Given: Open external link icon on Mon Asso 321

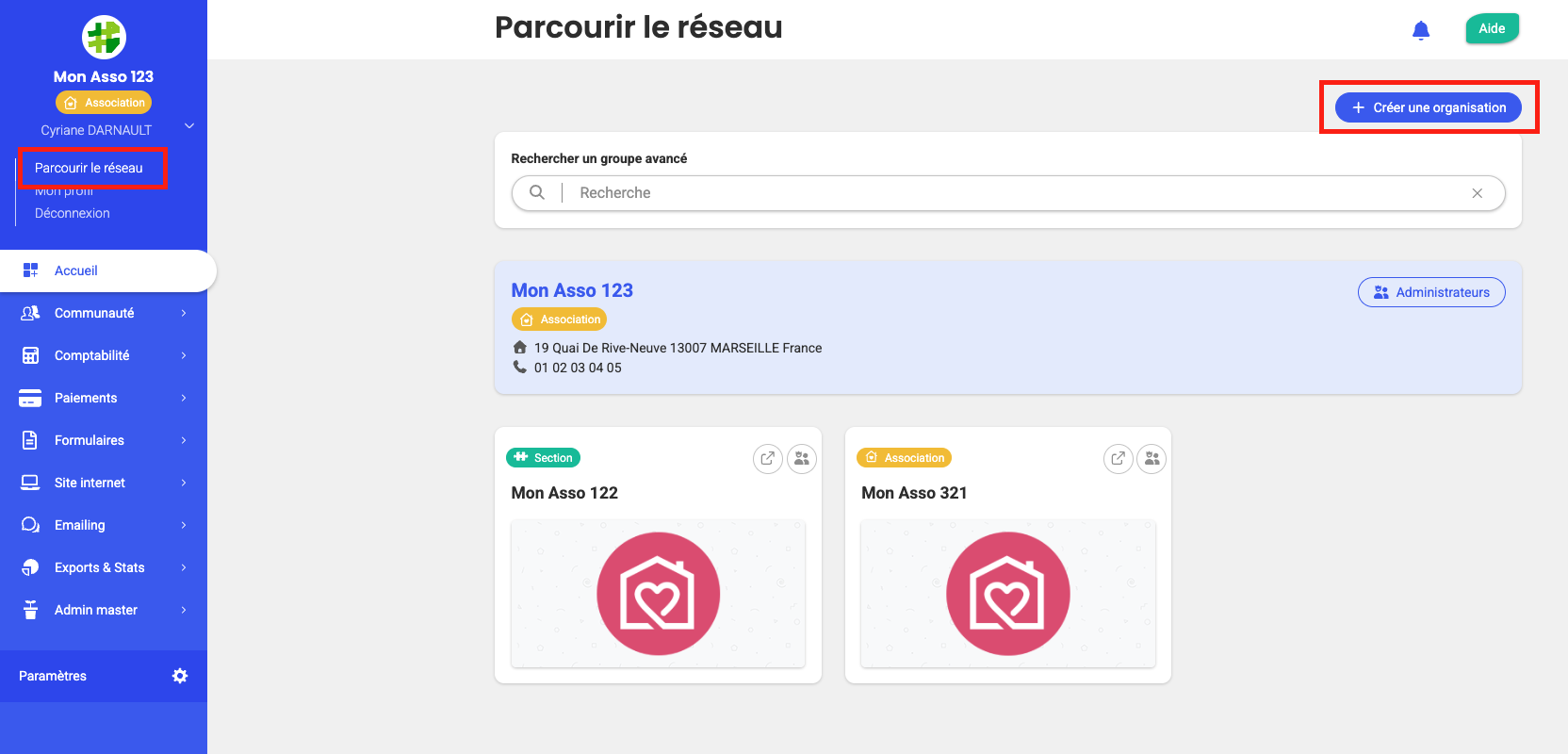Looking at the screenshot, I should [x=1119, y=459].
